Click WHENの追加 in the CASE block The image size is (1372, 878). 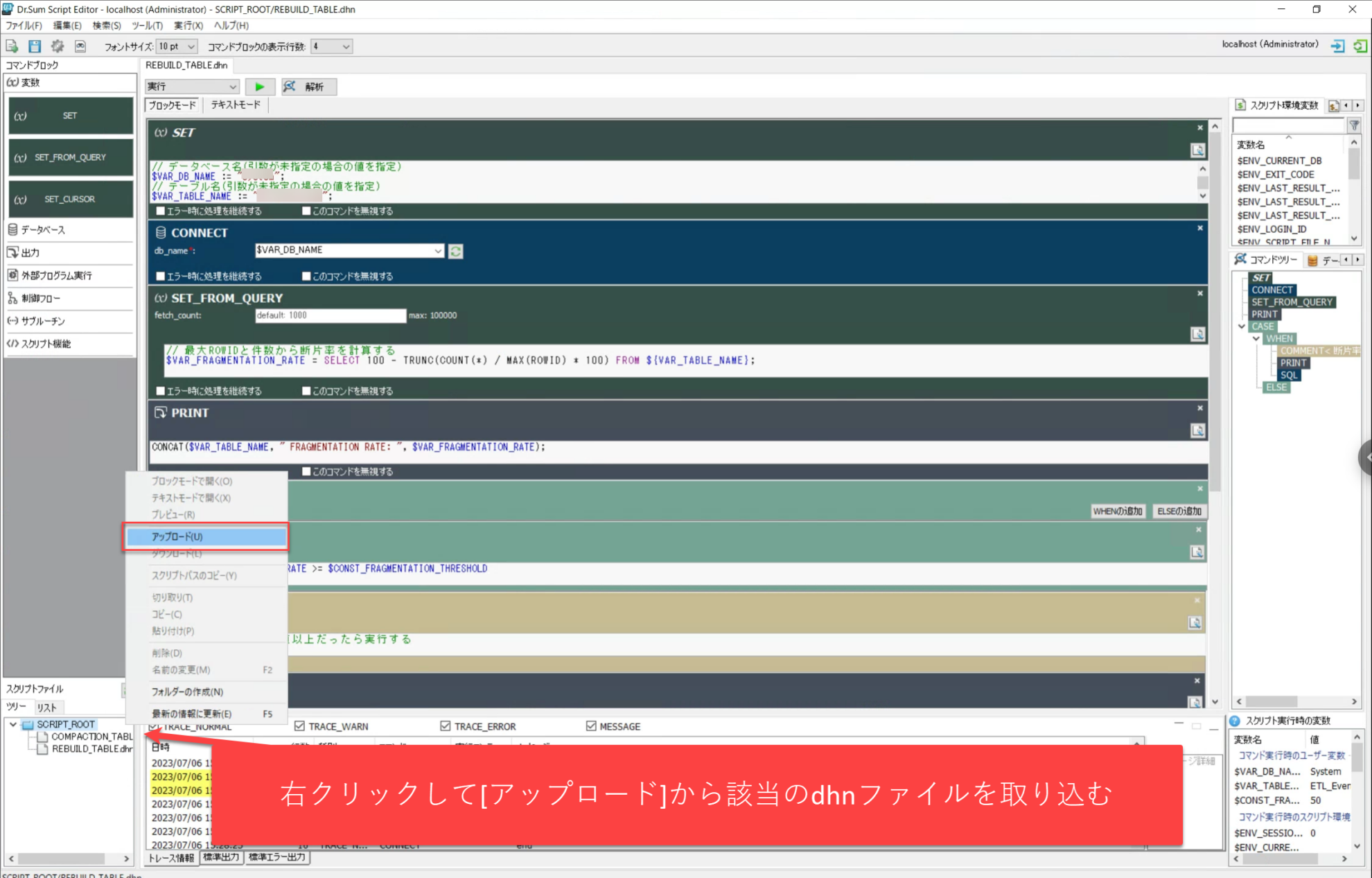click(x=1118, y=511)
